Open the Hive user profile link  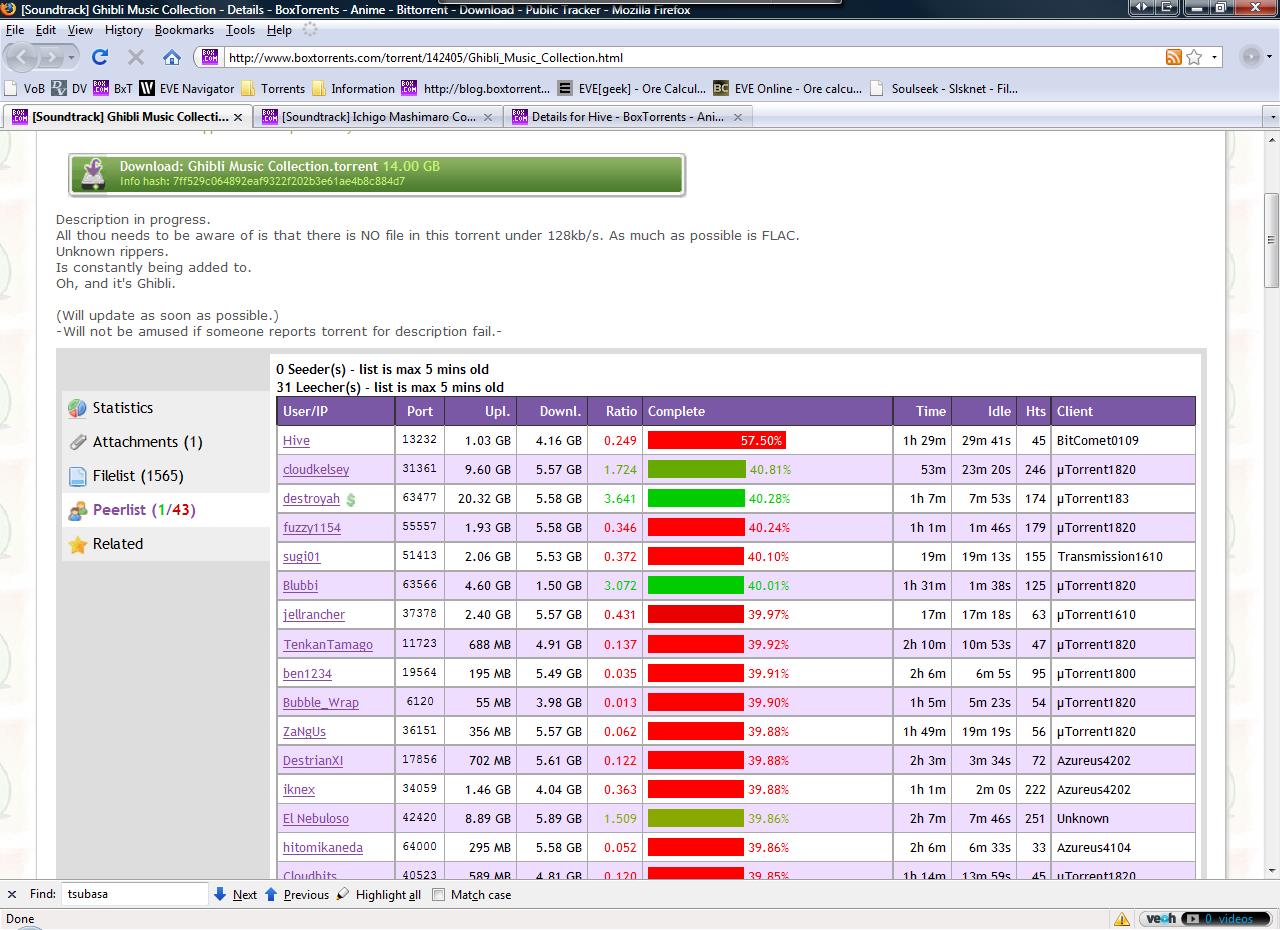click(296, 441)
